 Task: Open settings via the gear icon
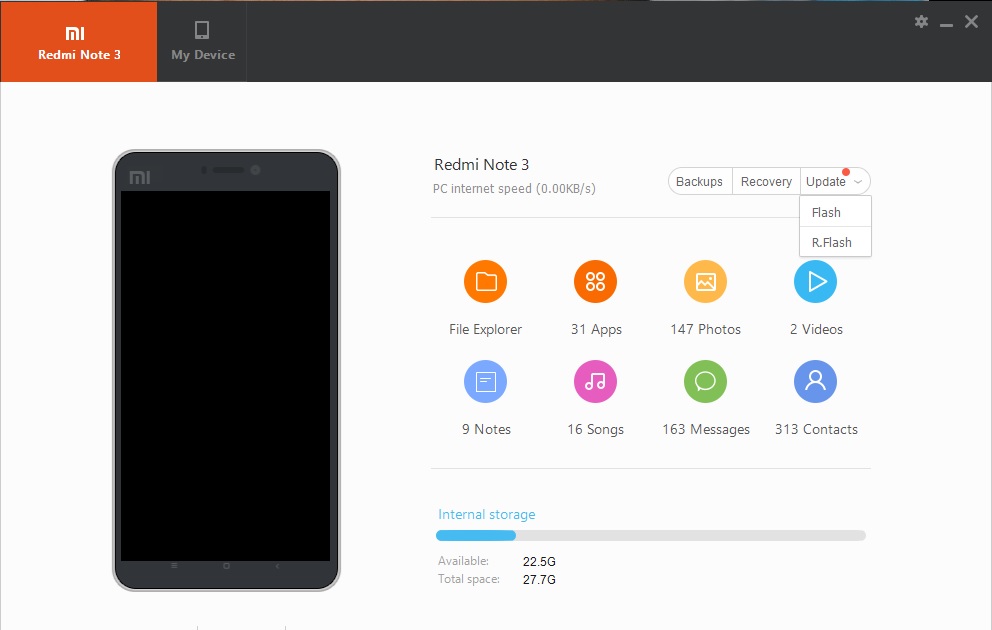(x=921, y=22)
